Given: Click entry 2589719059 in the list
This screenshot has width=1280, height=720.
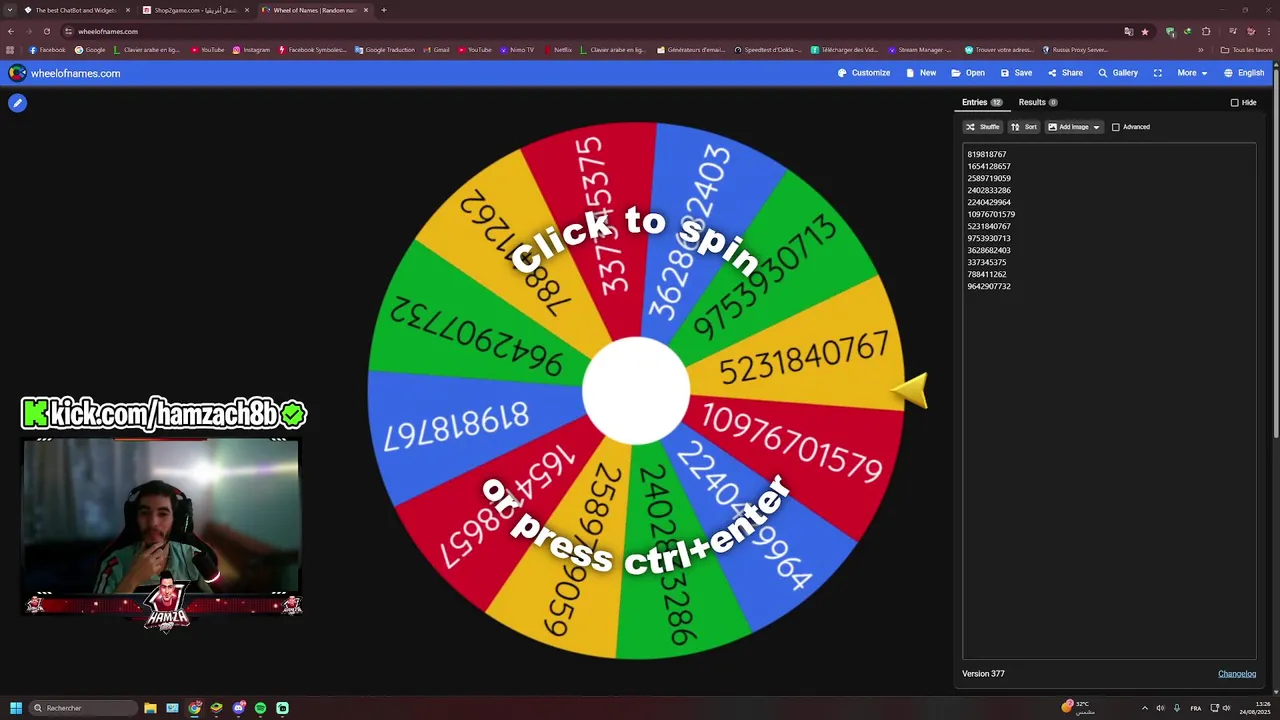Looking at the screenshot, I should click(989, 179).
